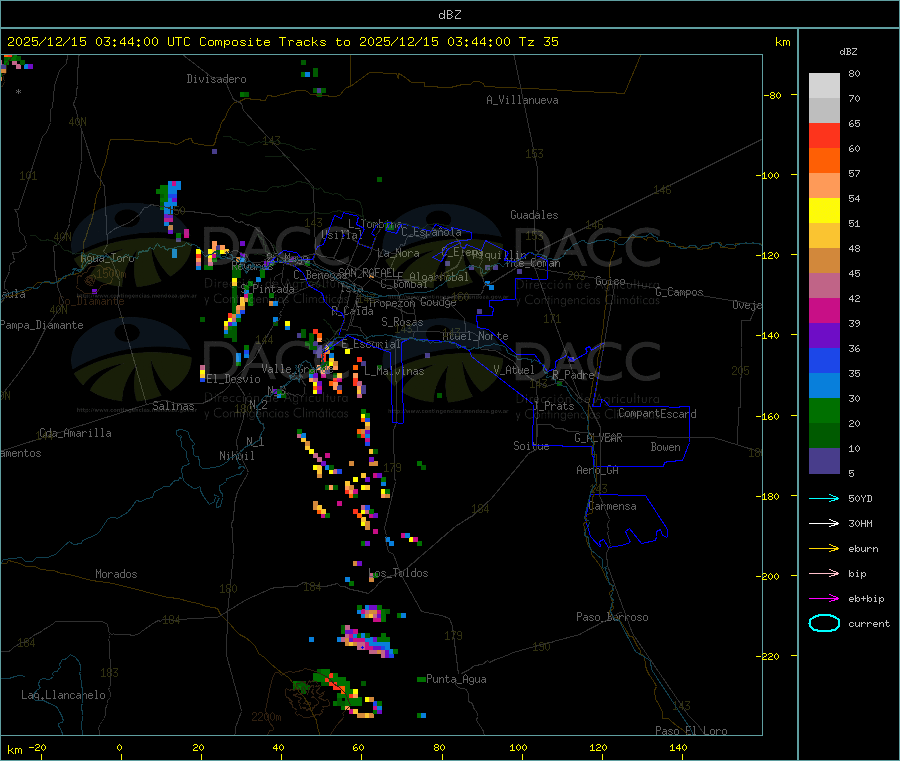Click the light gray 70–80 dBZ swatch
Screen dimensions: 900x761
824,86
